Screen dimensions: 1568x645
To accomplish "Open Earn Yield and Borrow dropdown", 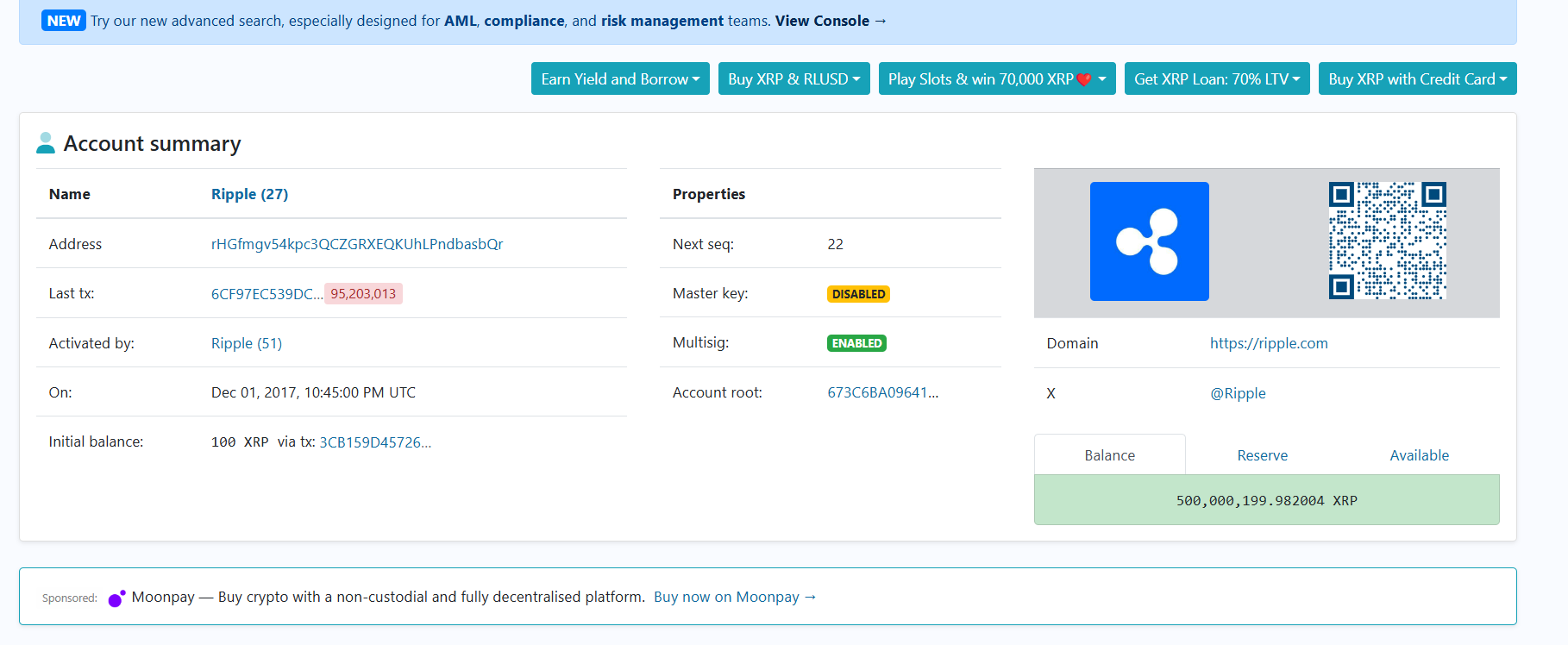I will pyautogui.click(x=620, y=78).
